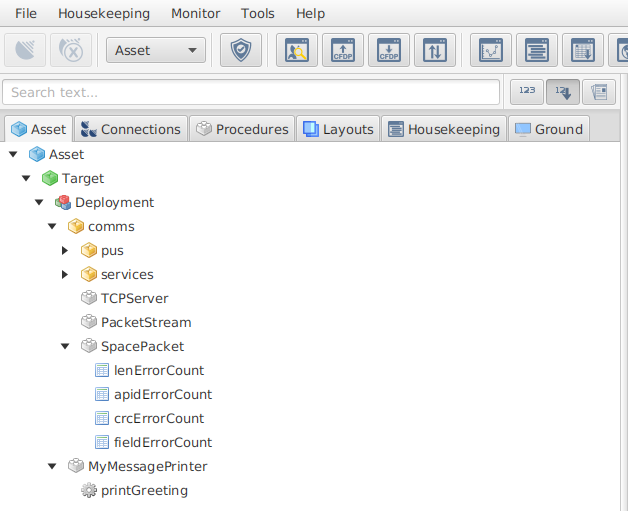Expand the pus tree node
Viewport: 628px width, 511px height.
point(65,250)
